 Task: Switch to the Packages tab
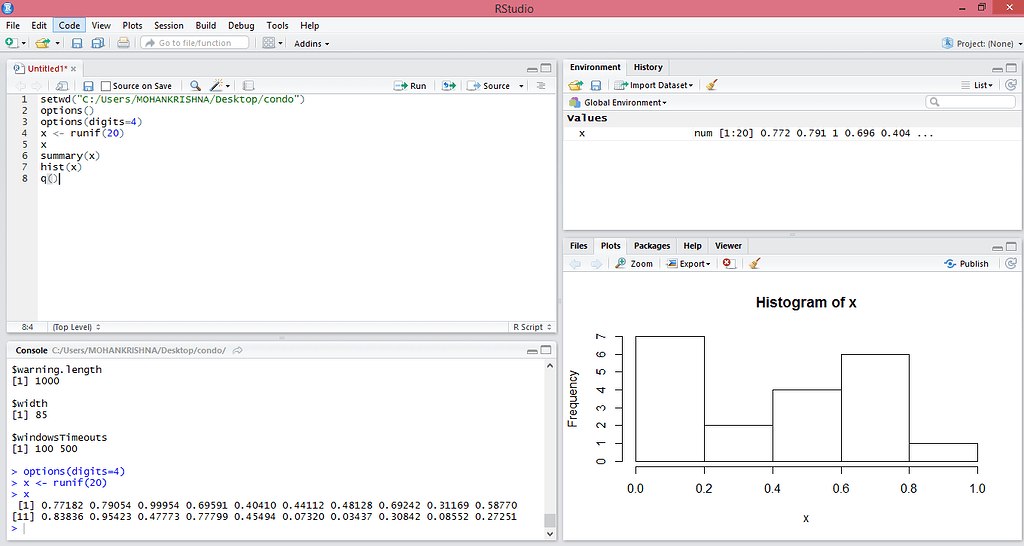tap(652, 246)
